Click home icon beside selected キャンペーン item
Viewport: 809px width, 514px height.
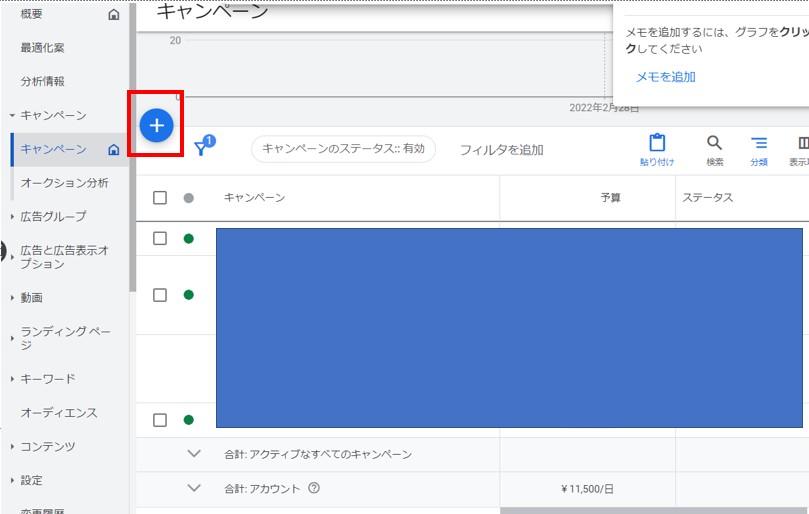coord(114,150)
